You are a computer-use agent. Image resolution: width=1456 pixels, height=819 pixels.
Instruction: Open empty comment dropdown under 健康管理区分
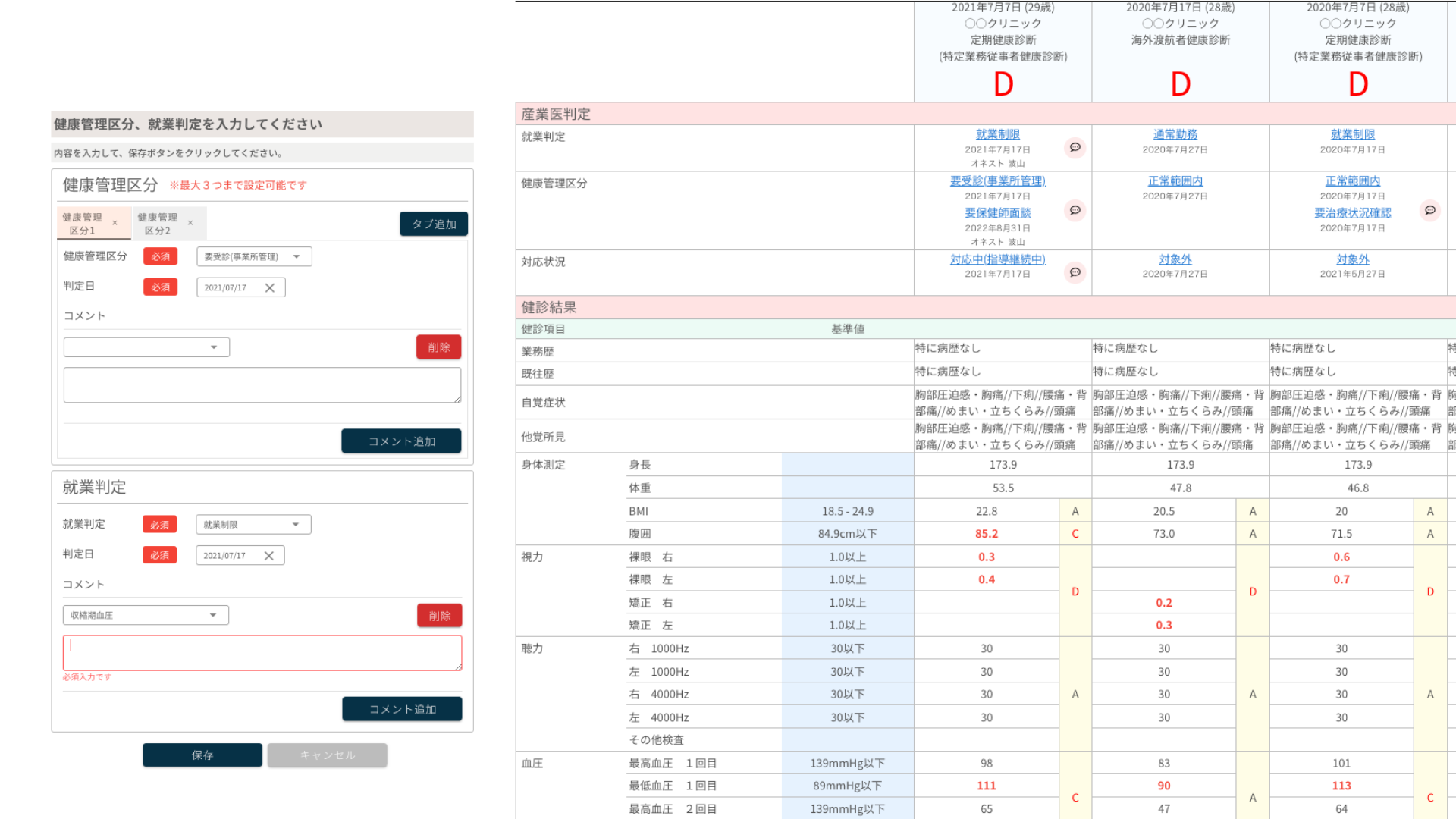pyautogui.click(x=146, y=347)
